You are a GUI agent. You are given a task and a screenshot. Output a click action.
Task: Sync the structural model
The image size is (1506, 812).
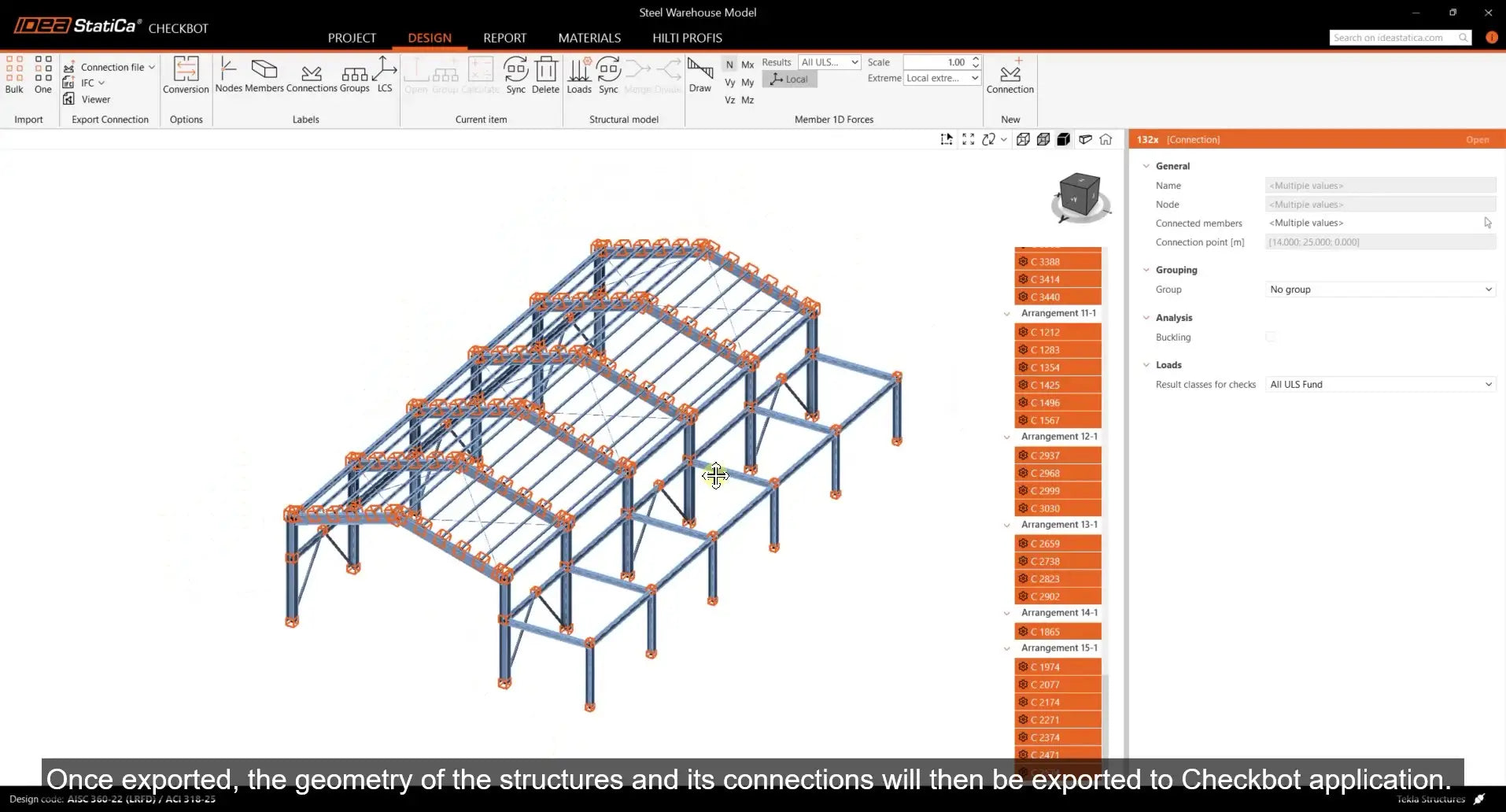point(608,76)
